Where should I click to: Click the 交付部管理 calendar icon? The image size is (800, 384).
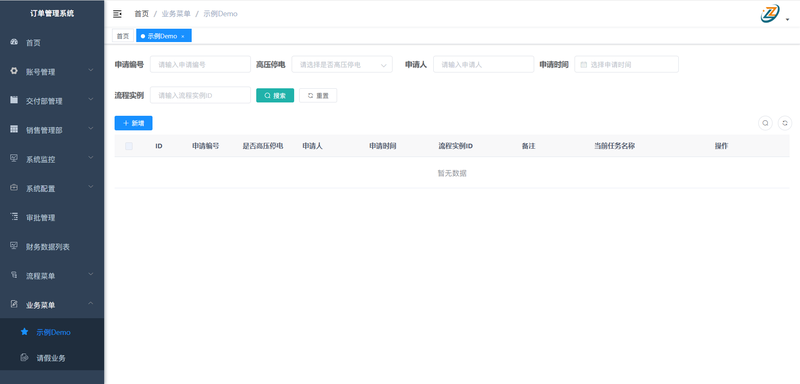click(14, 100)
